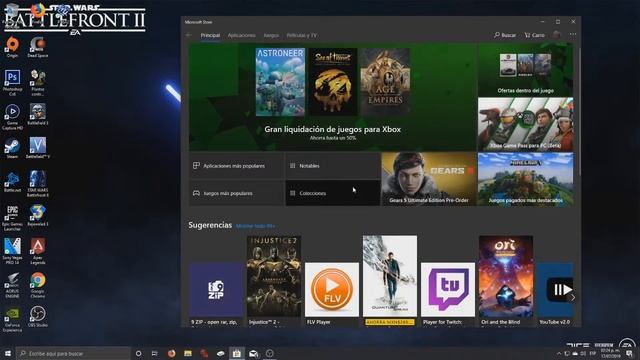640x360 pixels.
Task: Select the Injustice 2 suggestion
Action: [274, 281]
